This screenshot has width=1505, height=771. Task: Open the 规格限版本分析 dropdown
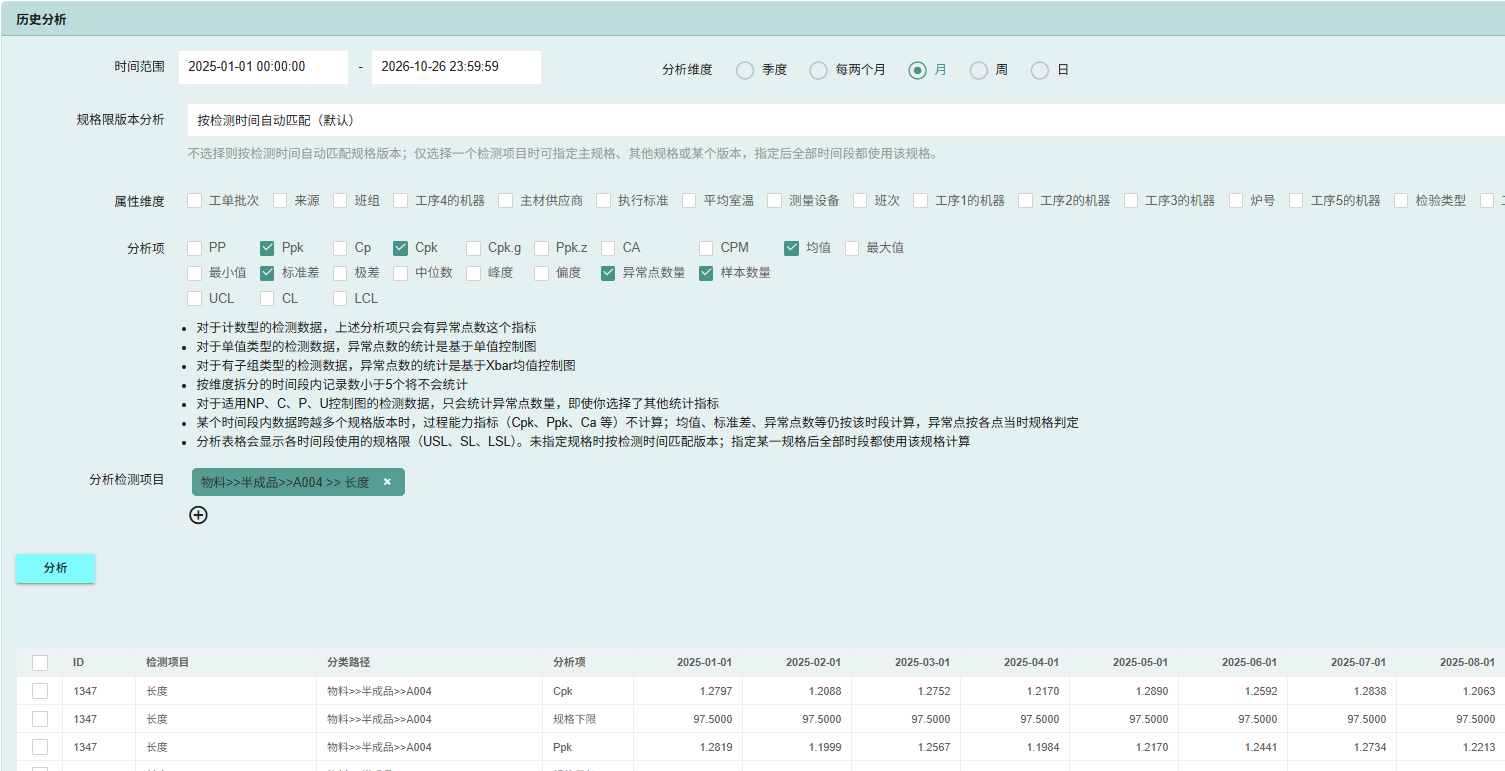click(846, 120)
